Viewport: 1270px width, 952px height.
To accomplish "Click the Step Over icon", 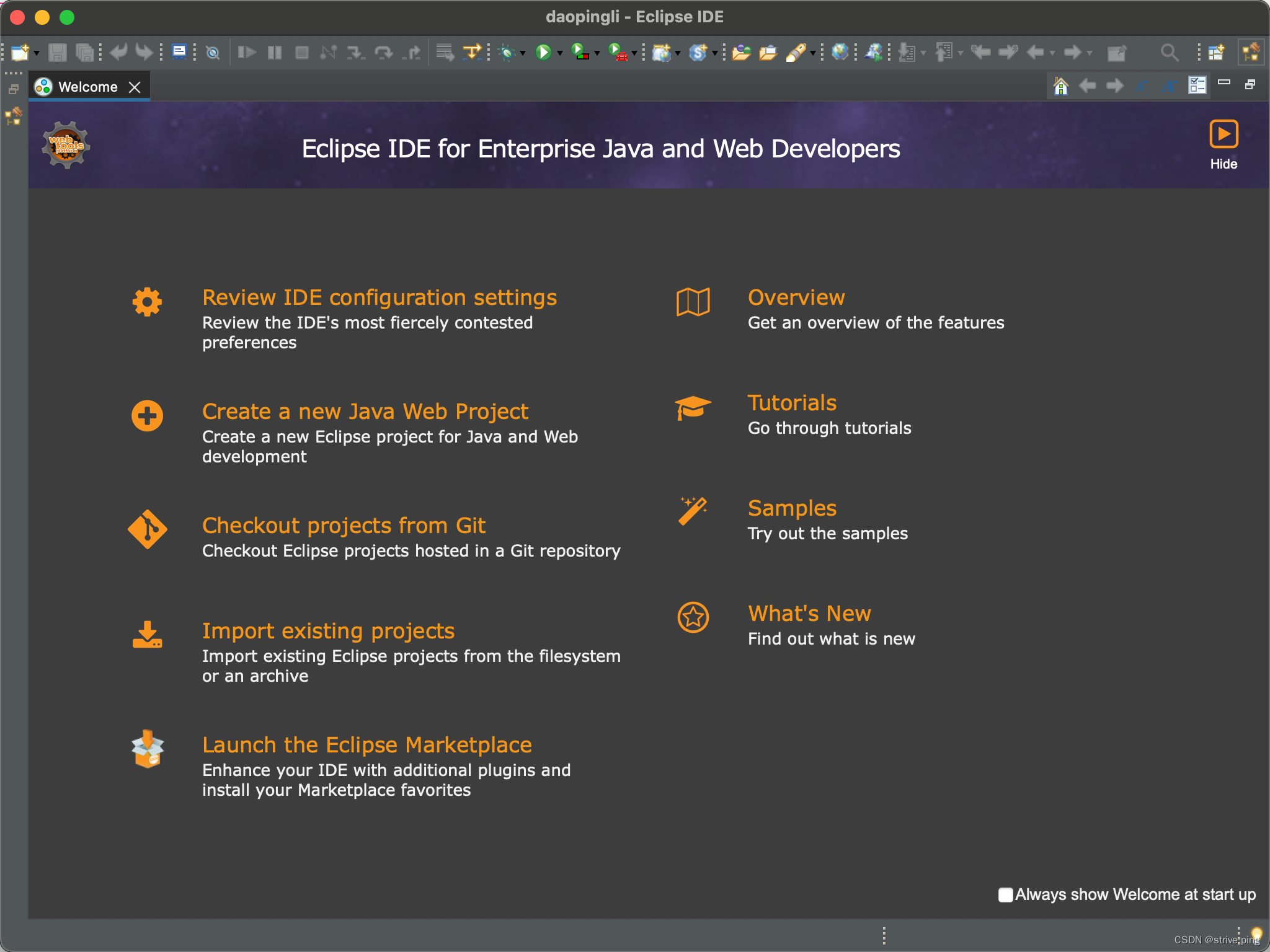I will tap(384, 53).
